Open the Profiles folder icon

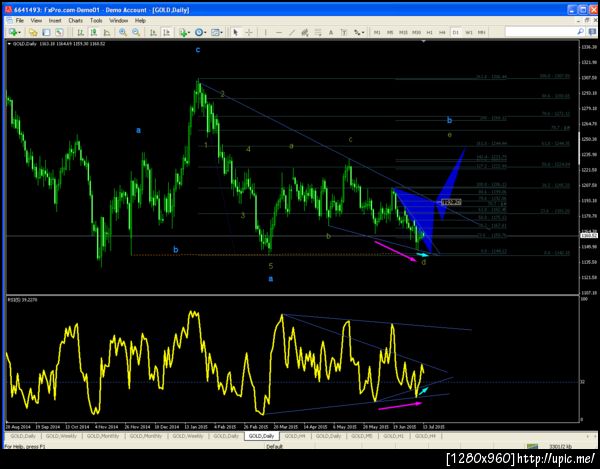coord(33,33)
